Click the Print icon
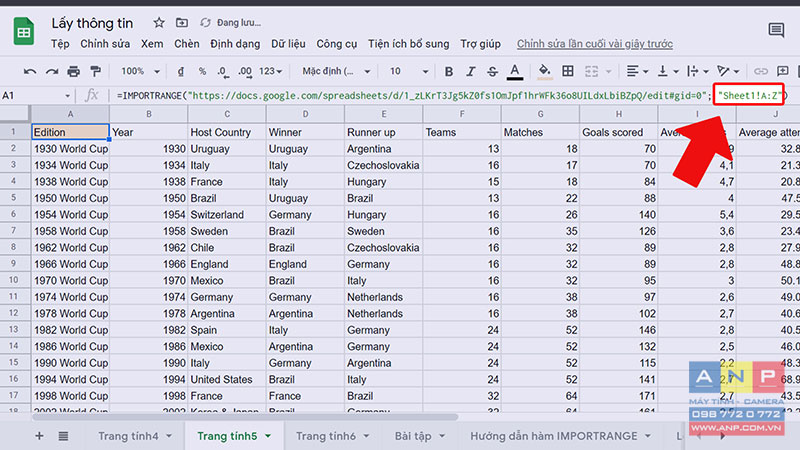 [73, 71]
